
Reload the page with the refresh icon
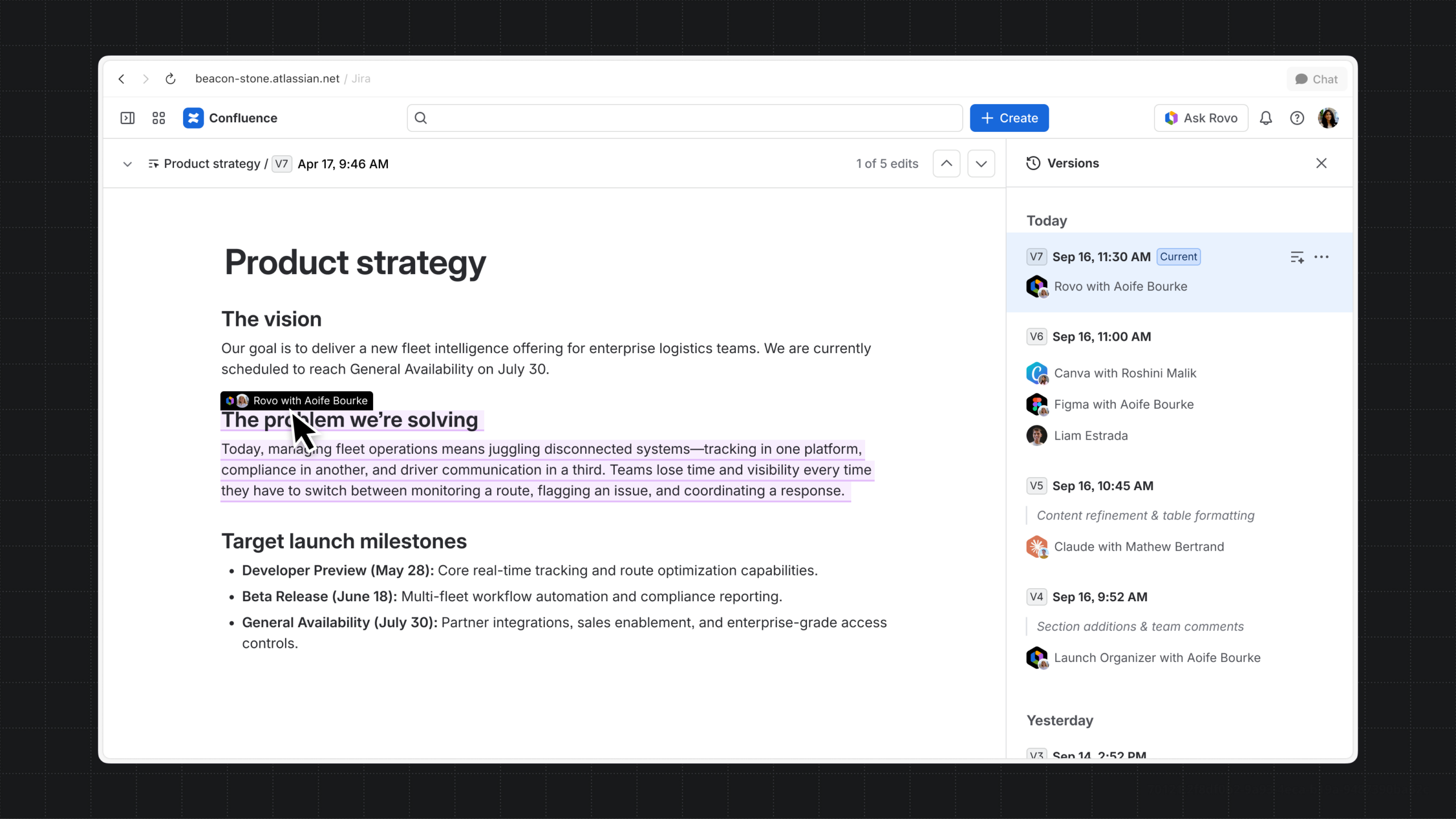pyautogui.click(x=170, y=79)
